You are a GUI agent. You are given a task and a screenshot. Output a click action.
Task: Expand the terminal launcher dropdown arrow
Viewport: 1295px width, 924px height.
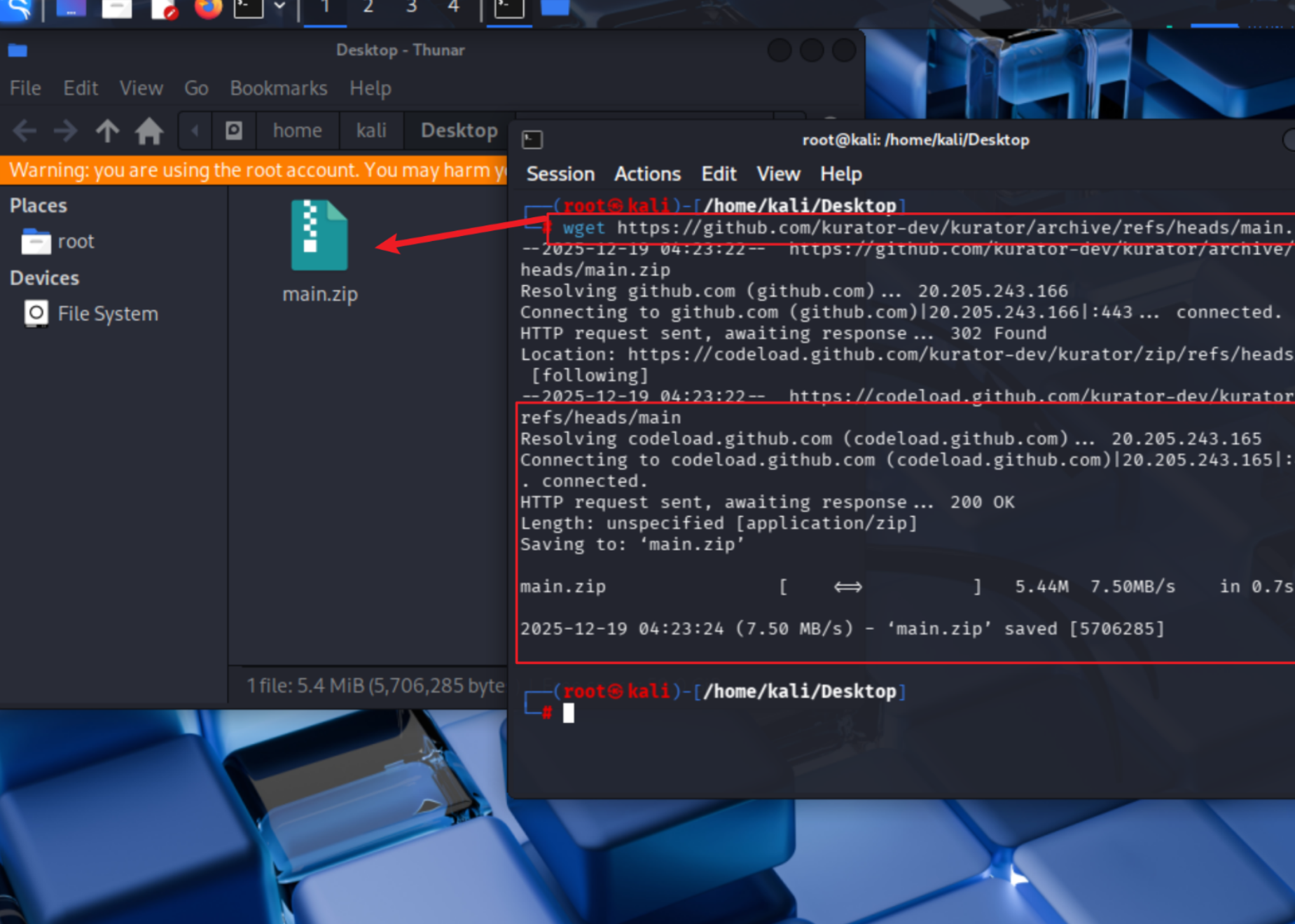pos(279,7)
